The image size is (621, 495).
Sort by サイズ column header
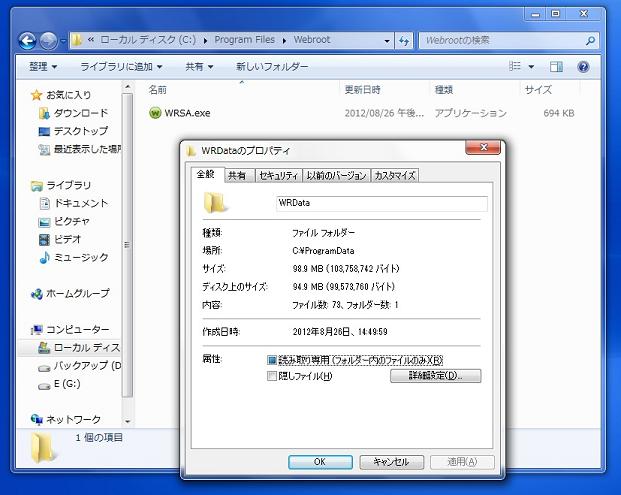pyautogui.click(x=538, y=90)
